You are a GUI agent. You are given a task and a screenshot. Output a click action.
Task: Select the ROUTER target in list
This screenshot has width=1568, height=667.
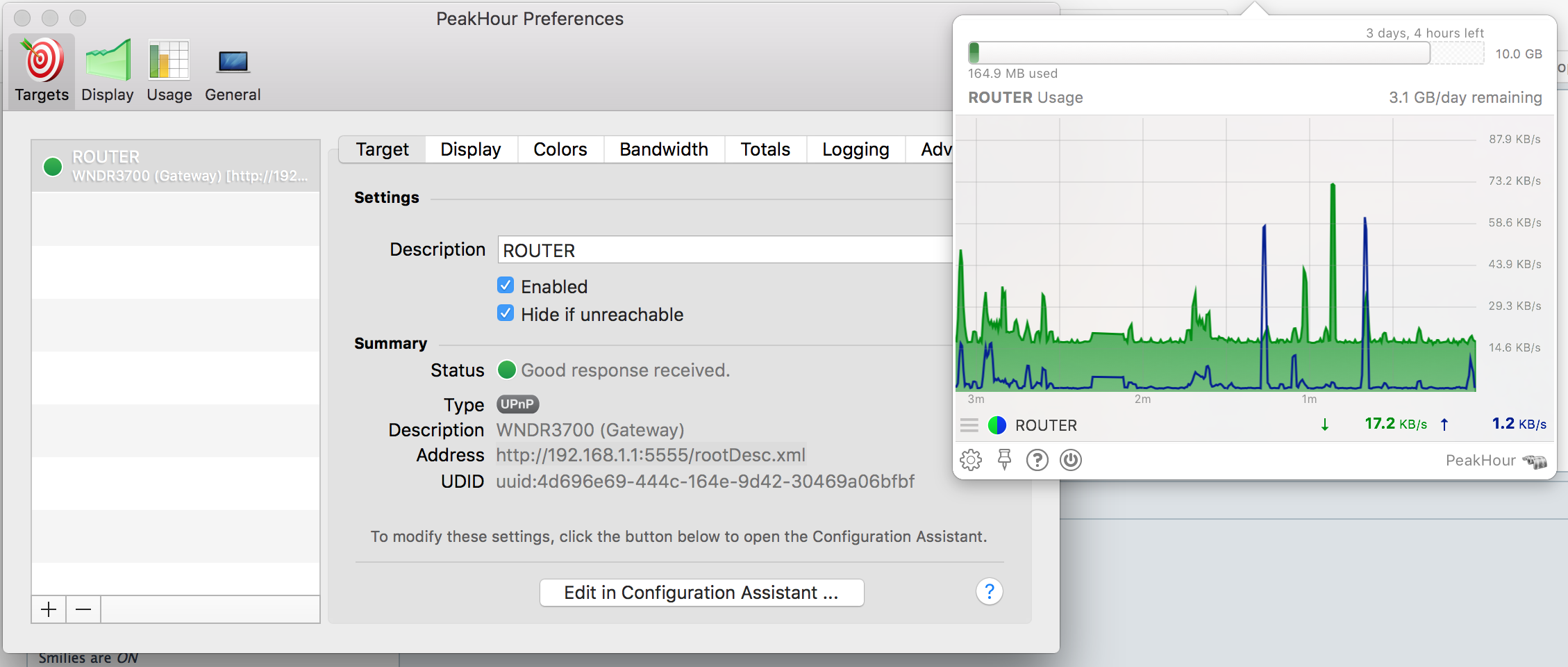click(x=176, y=166)
